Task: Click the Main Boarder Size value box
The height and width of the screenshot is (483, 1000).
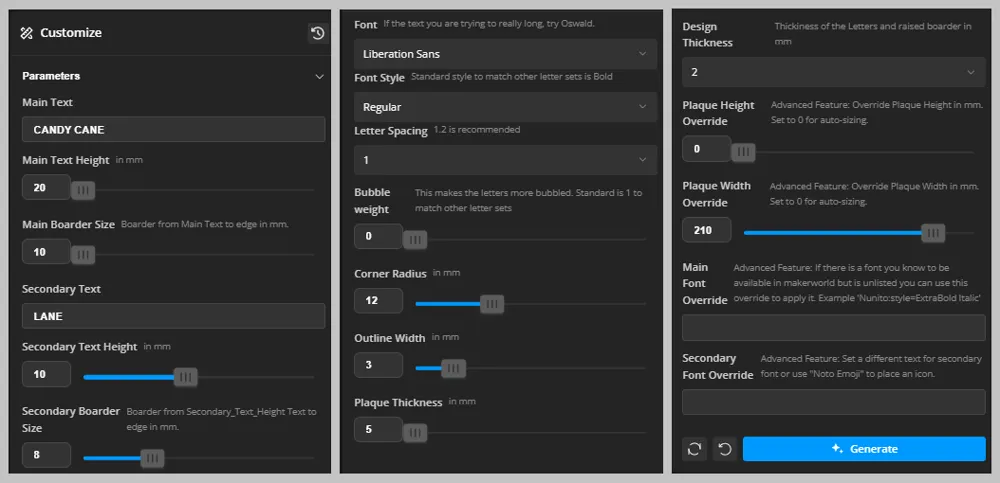Action: 47,252
